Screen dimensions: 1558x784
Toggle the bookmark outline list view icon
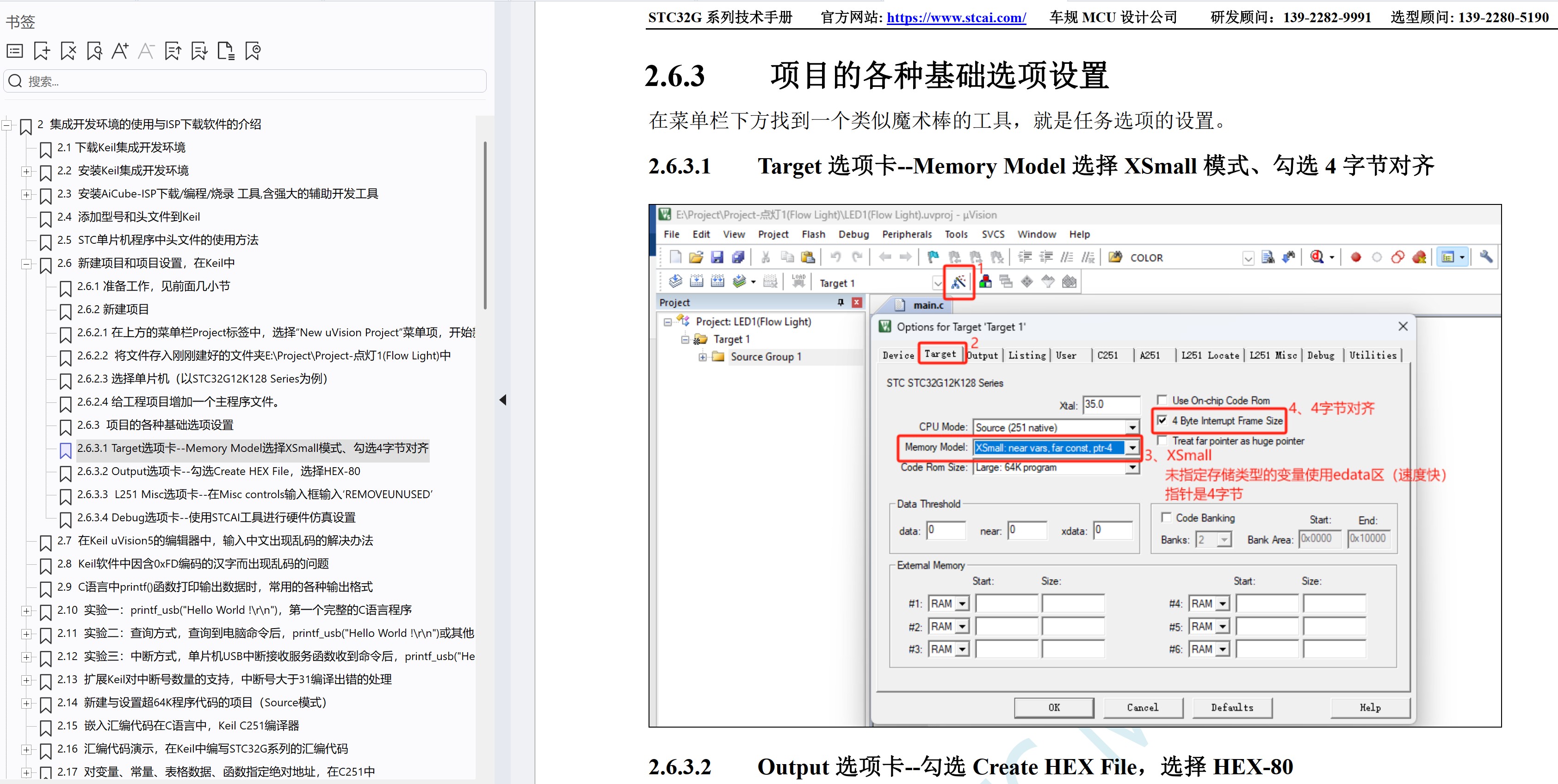14,51
